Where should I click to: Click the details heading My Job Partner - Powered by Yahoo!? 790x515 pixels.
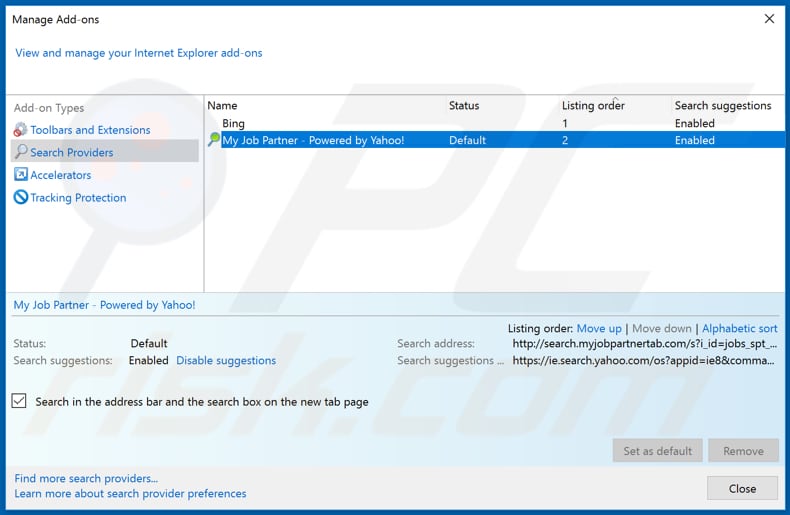coord(104,305)
